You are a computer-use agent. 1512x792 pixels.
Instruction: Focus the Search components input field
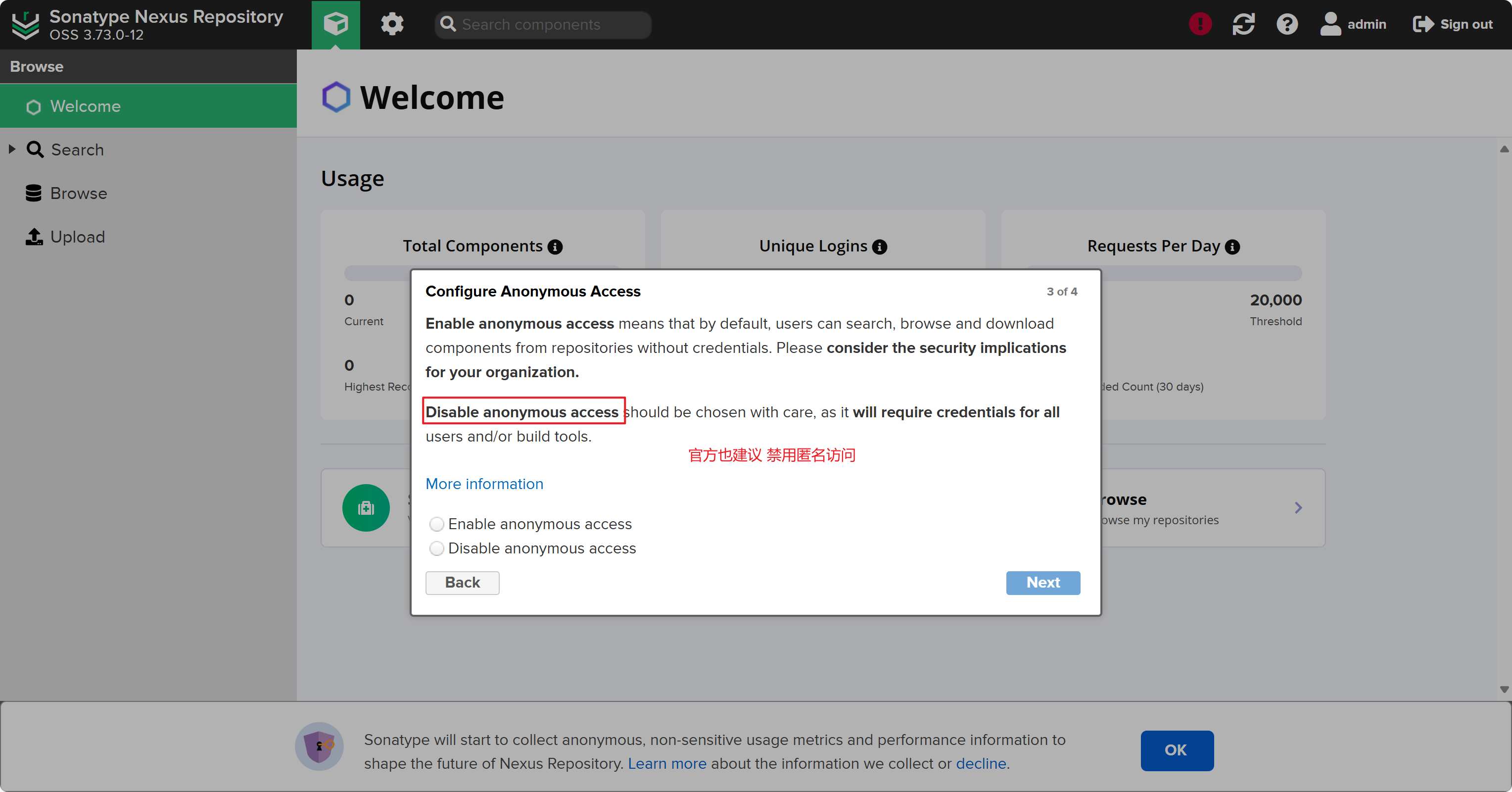(543, 24)
